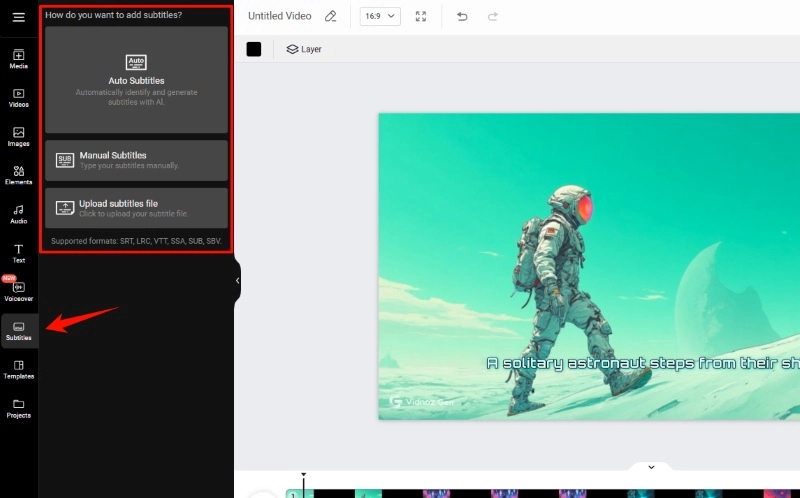
Task: Toggle fullscreen canvas view
Action: coord(421,16)
